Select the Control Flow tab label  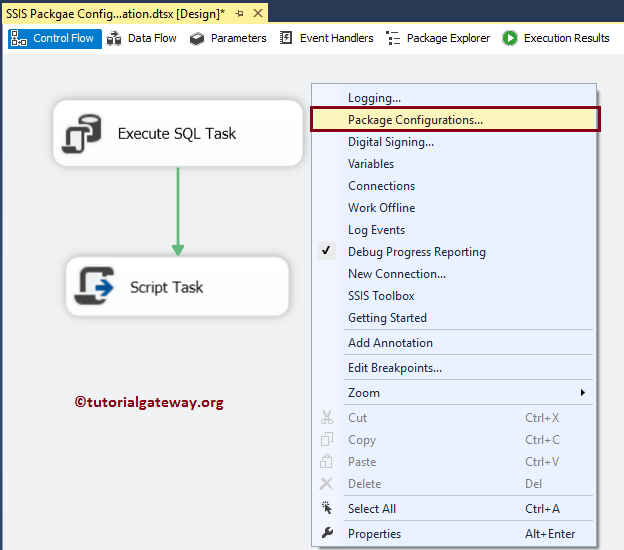[63, 38]
